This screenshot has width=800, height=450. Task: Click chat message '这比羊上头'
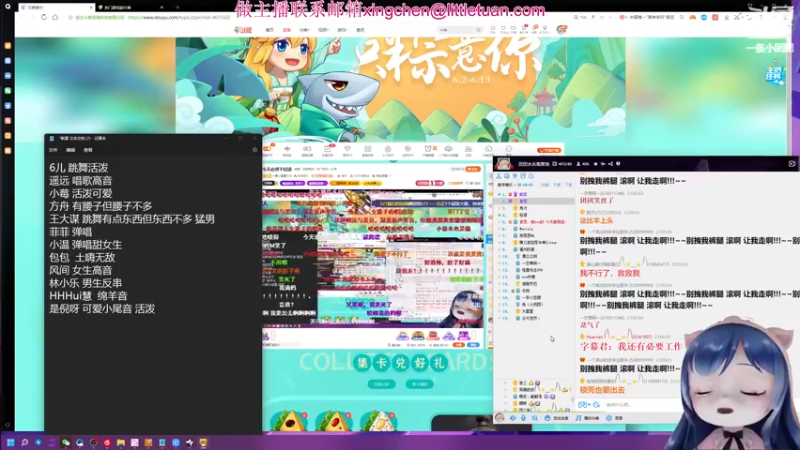[x=596, y=220]
